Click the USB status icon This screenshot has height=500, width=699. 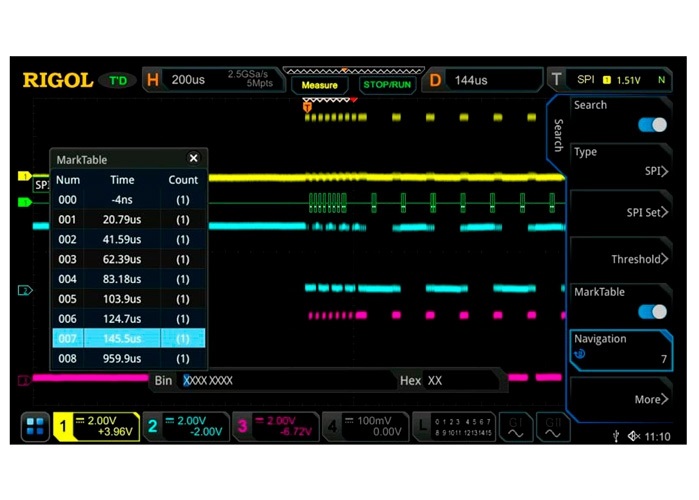pyautogui.click(x=615, y=437)
